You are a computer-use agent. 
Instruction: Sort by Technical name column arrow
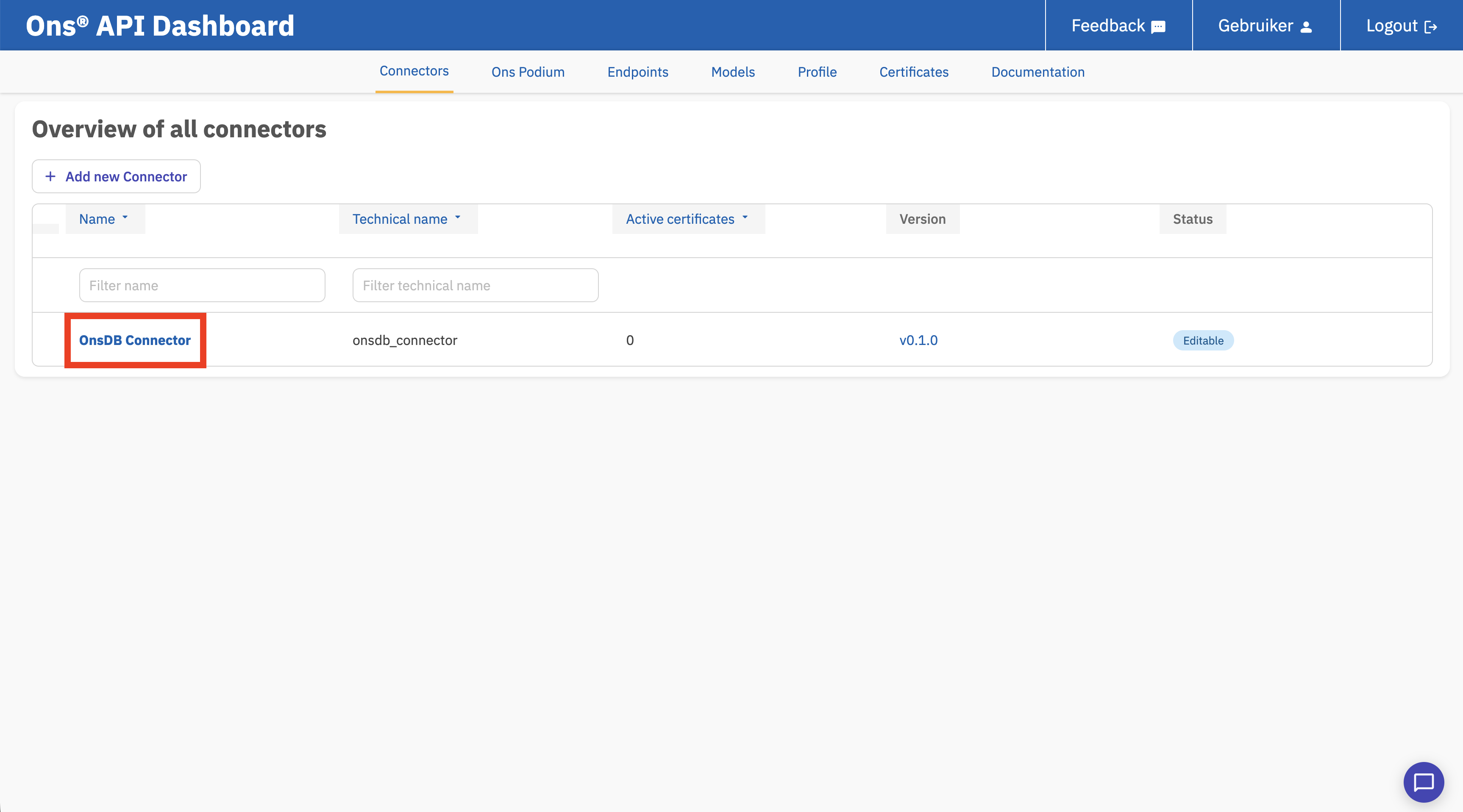point(458,217)
